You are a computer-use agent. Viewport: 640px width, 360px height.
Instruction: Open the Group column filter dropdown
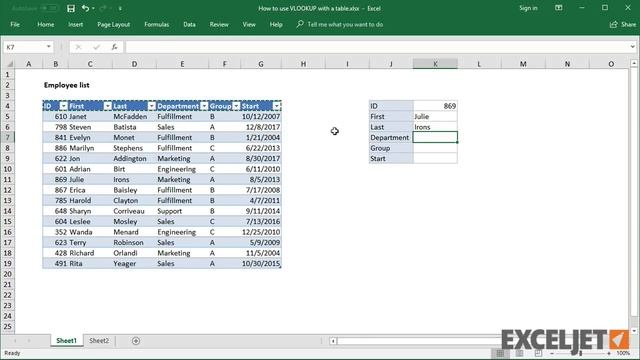tap(236, 106)
